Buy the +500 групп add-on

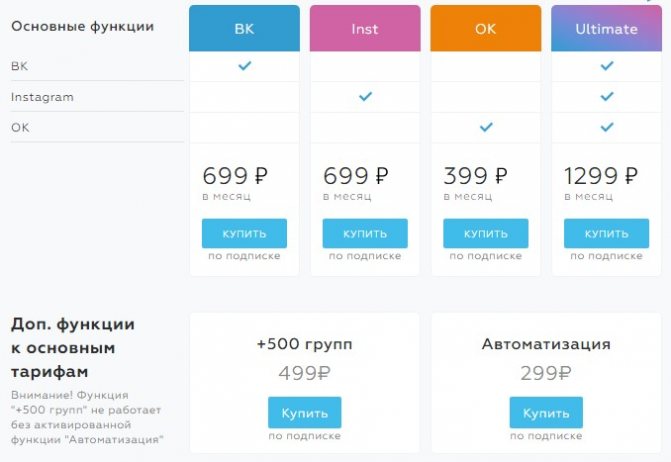click(305, 413)
